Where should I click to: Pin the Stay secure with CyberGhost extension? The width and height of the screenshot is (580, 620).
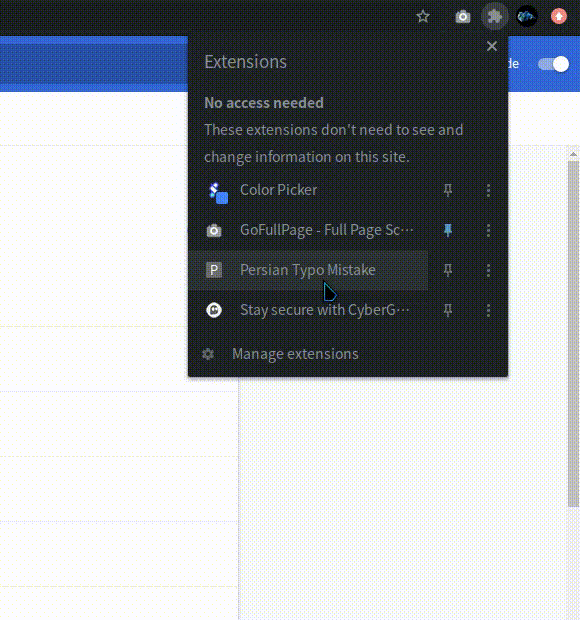[x=448, y=310]
